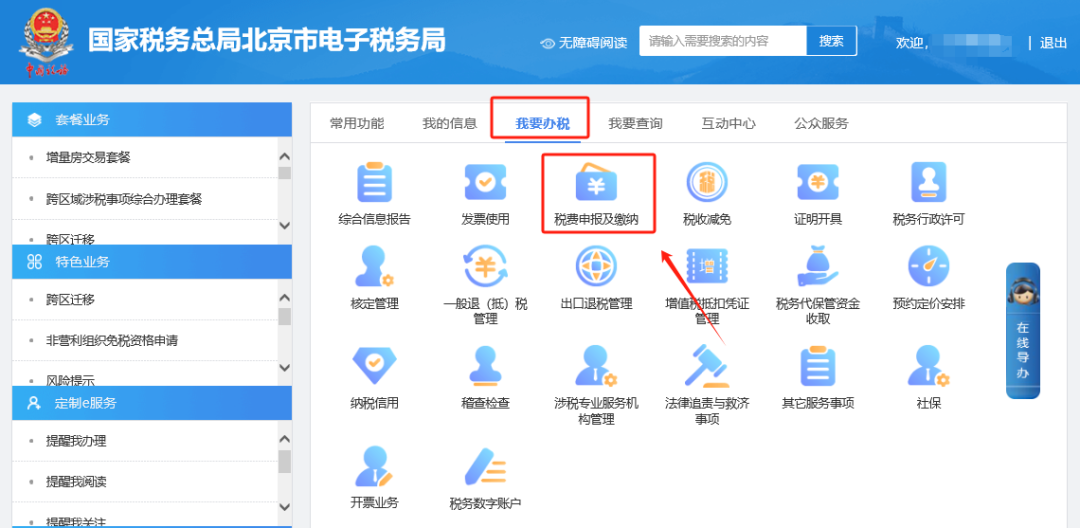The image size is (1080, 528).
Task: Switch to 常用功能 tab
Action: pos(357,124)
